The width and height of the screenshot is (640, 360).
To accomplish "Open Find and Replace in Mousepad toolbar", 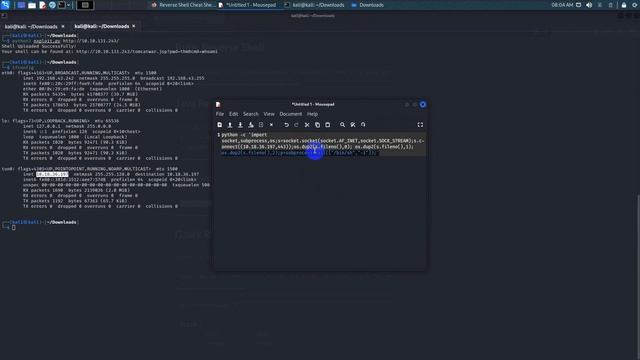I will [x=353, y=125].
